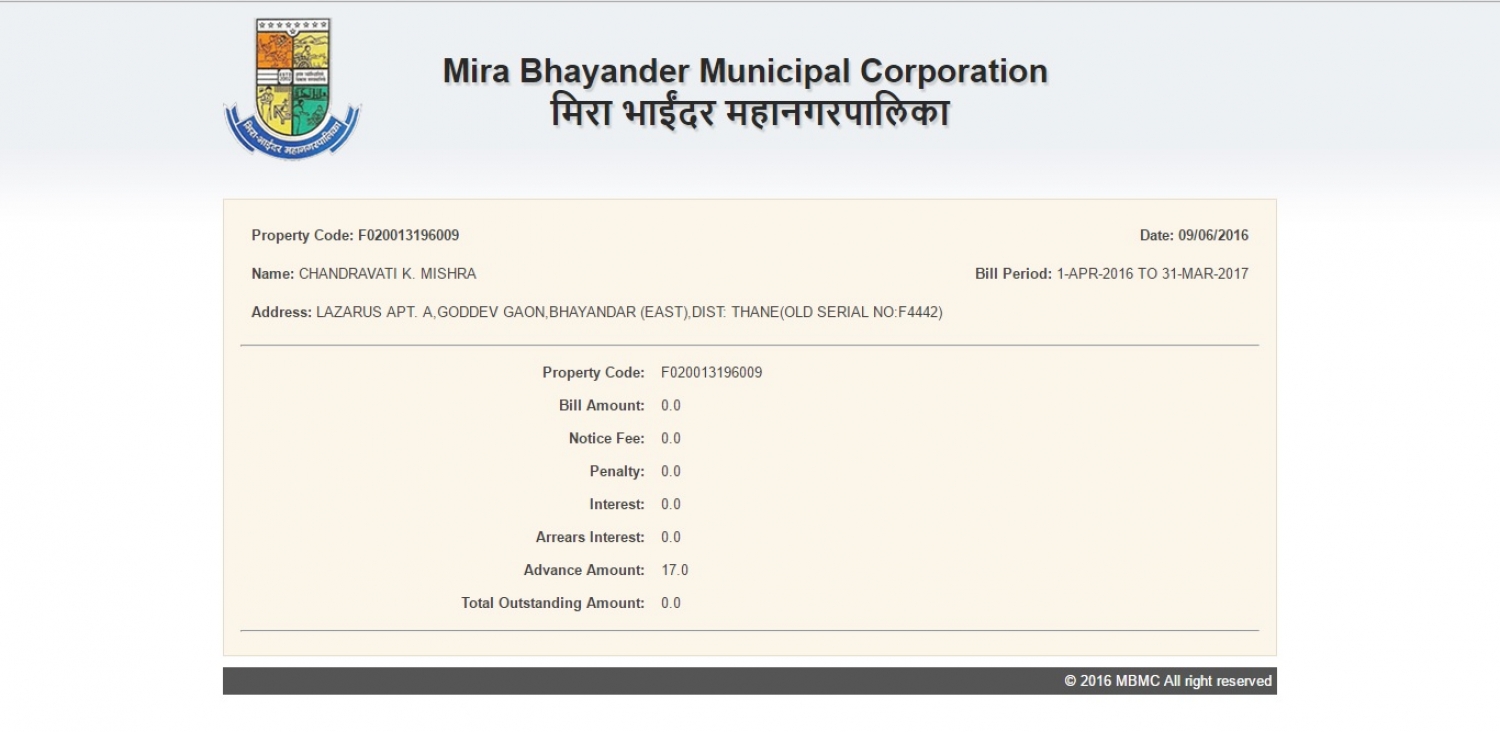
Task: Click the English Mira Bhayander Municipal Corporation heading
Action: 745,72
